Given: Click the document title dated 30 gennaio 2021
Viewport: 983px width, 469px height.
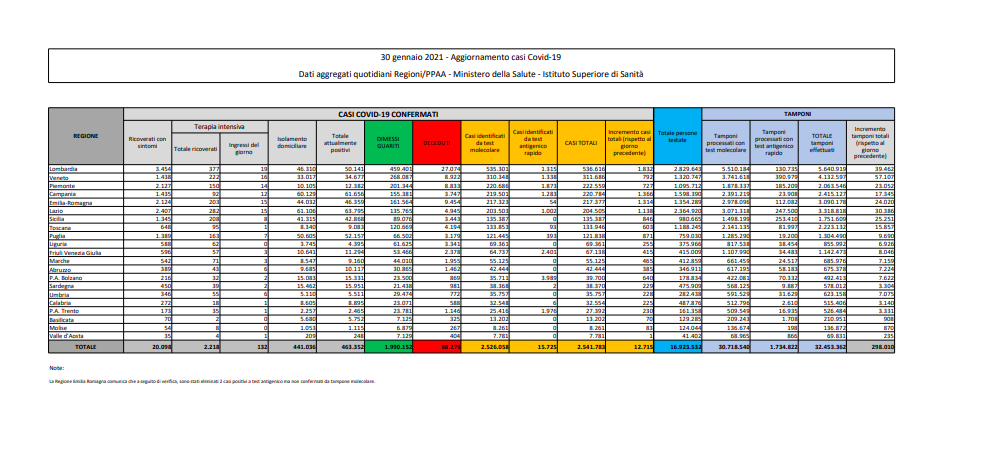Looking at the screenshot, I should [490, 59].
